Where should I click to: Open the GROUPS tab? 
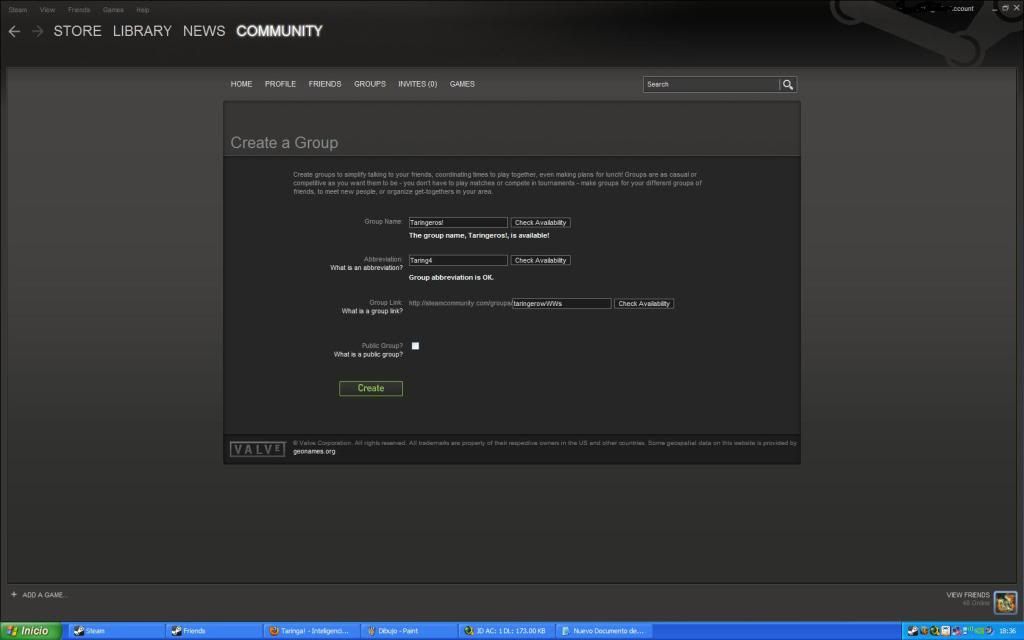[370, 84]
